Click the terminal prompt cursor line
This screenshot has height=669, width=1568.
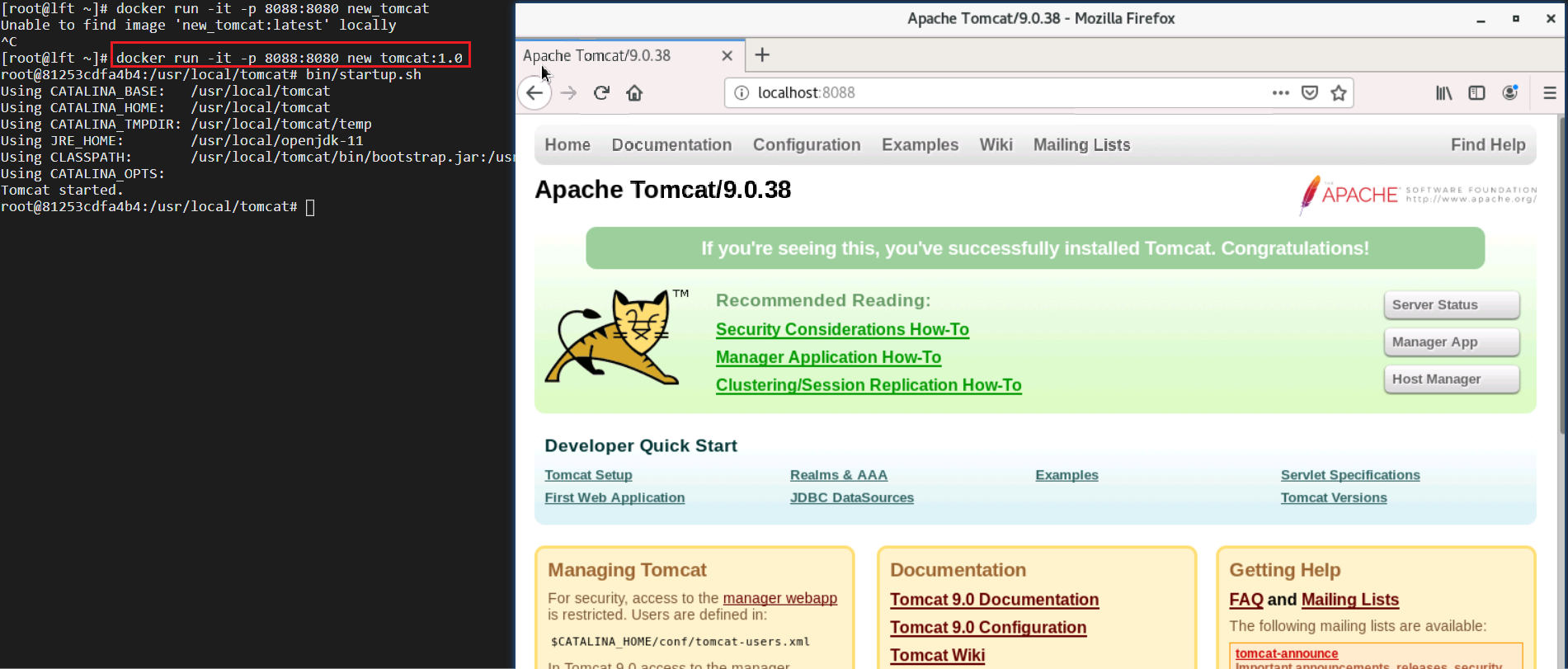(x=157, y=206)
